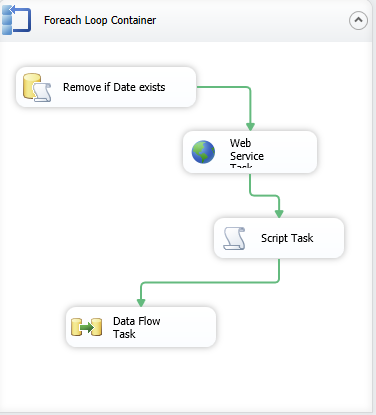
Task: Select connector between Web Service and Script Task
Action: (264, 195)
